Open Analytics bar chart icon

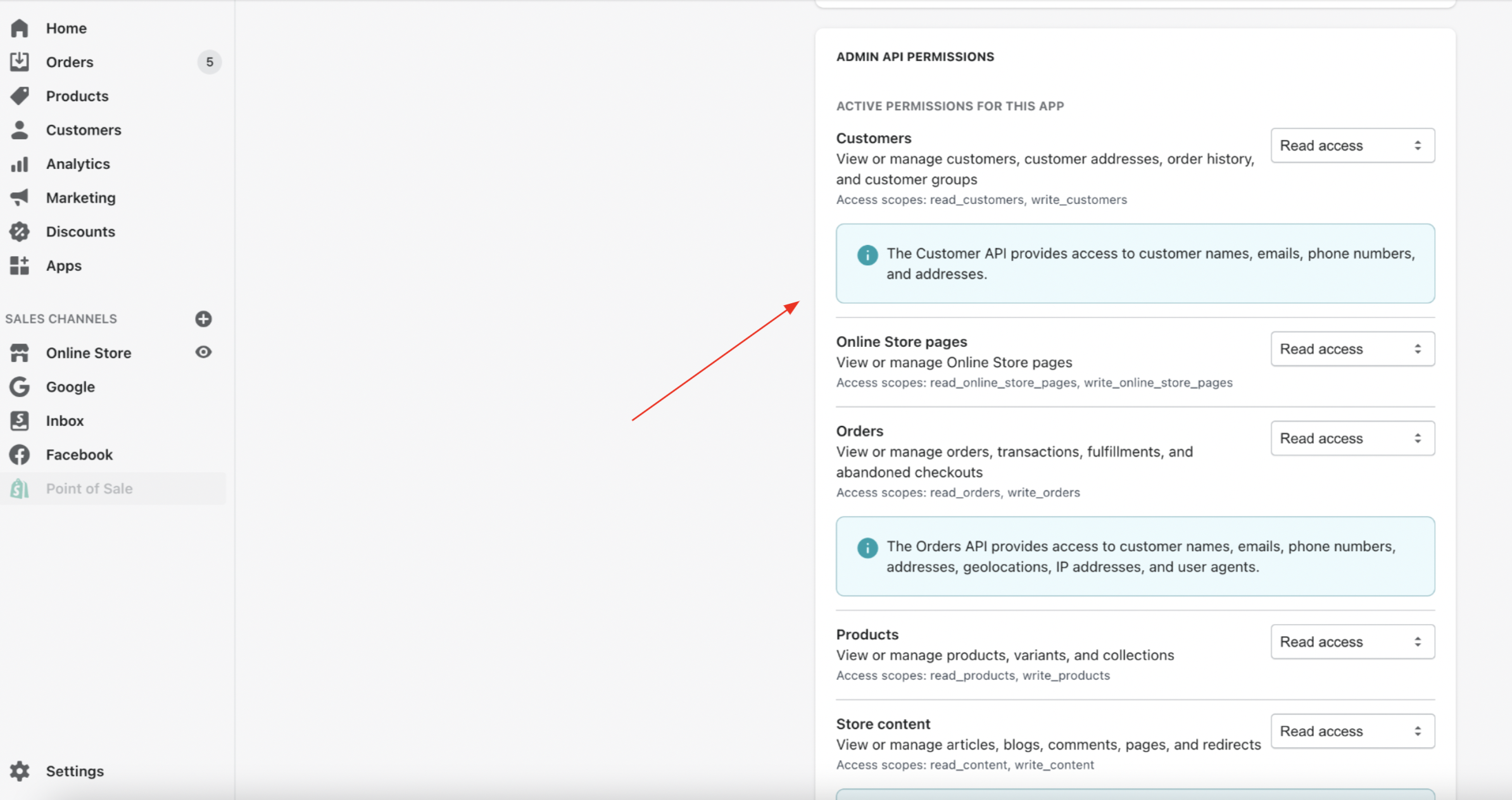(20, 164)
